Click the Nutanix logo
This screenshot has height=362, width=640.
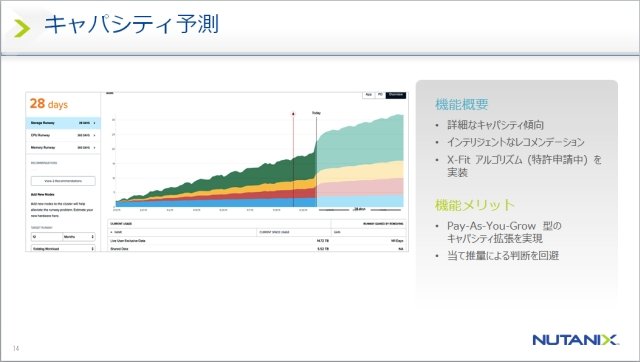point(576,340)
